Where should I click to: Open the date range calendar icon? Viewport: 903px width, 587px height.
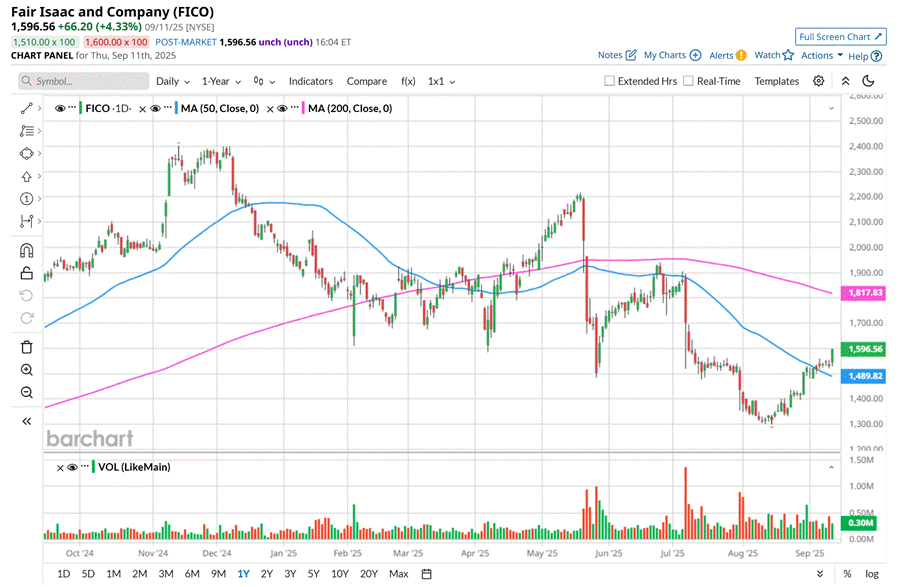pos(427,574)
